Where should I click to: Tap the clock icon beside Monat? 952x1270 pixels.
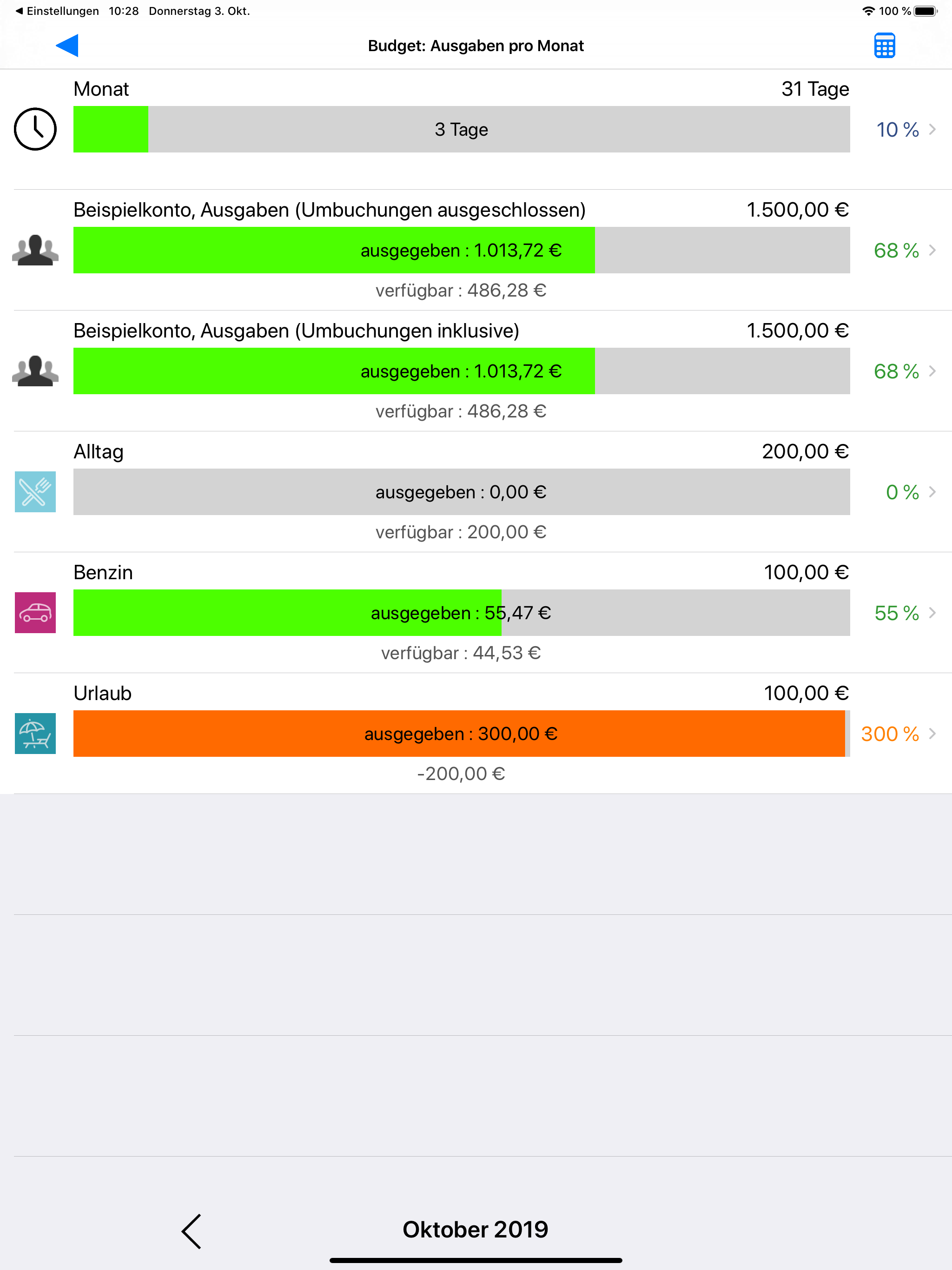pyautogui.click(x=35, y=129)
